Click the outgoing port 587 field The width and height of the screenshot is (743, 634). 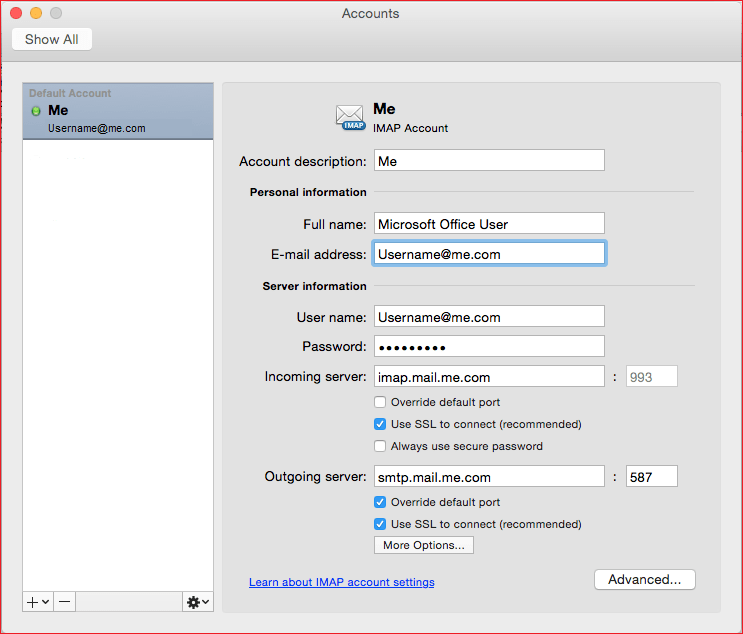[652, 476]
